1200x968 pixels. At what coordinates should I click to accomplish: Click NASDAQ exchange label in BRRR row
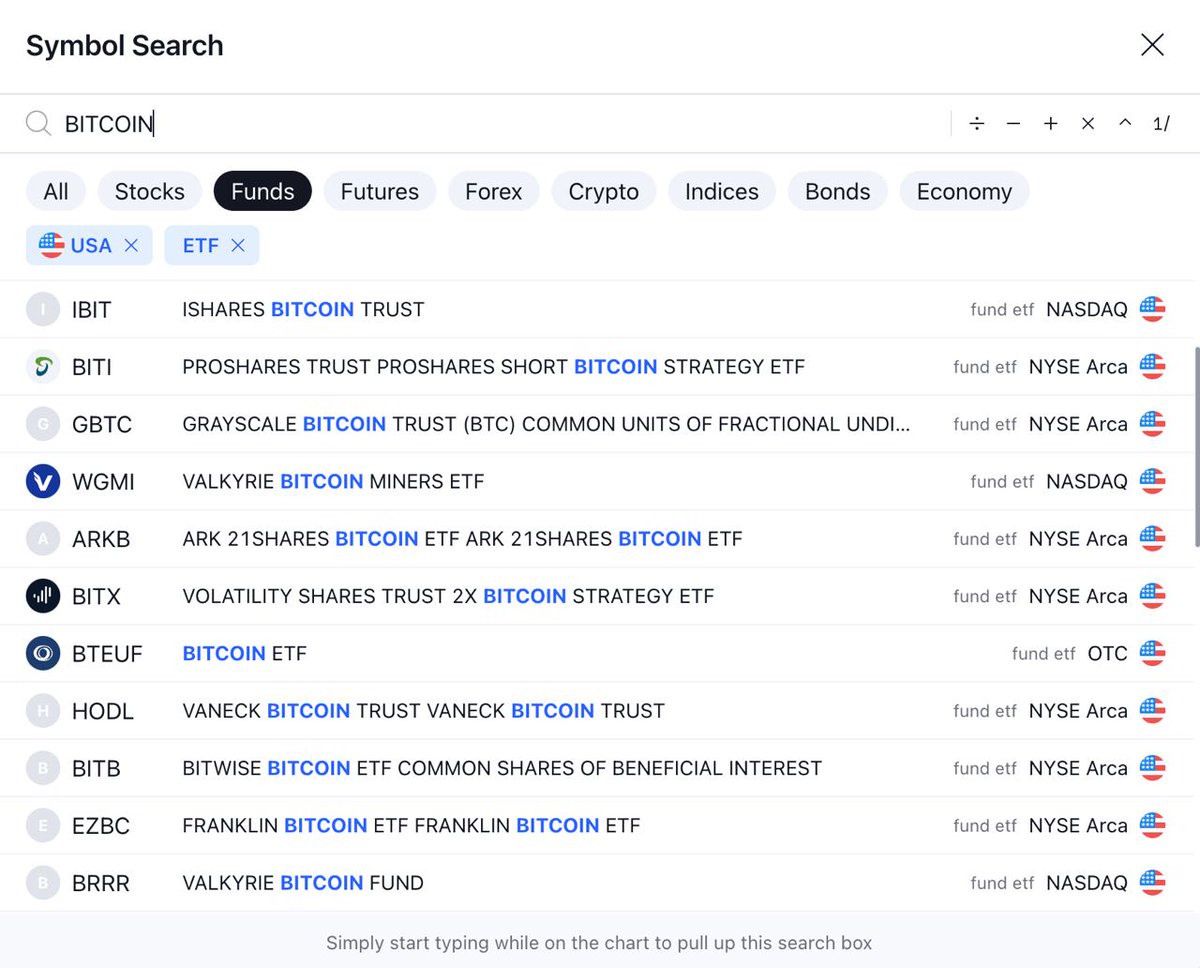(x=1086, y=883)
